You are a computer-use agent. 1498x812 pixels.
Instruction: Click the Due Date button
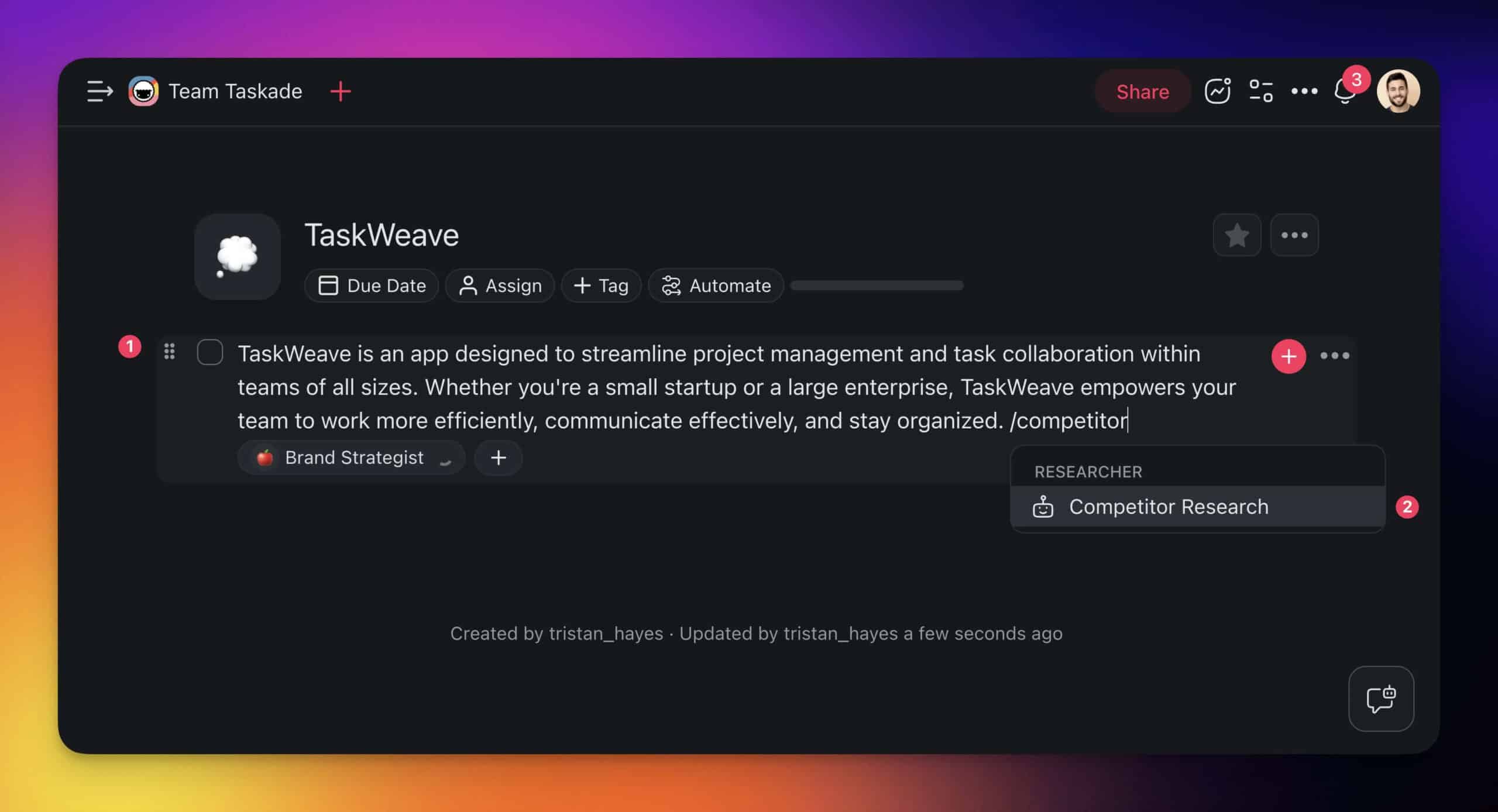(x=372, y=285)
